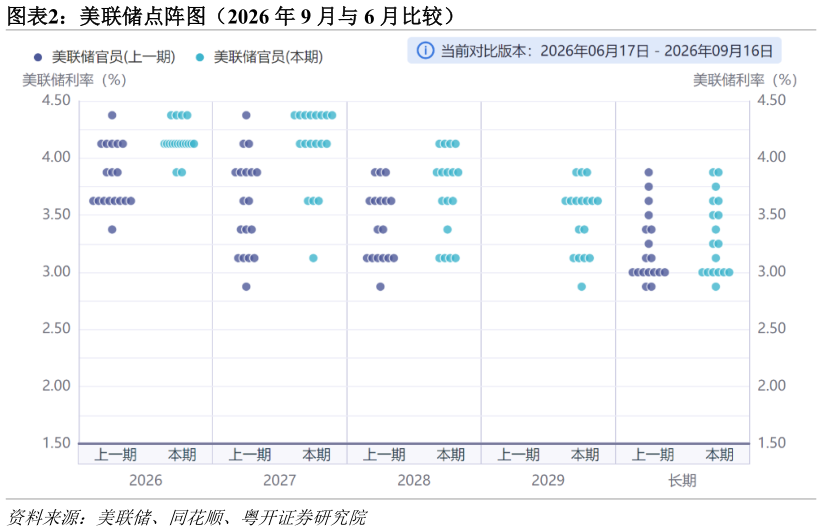Click the lowest teal dot in 2029 本期 column

pos(582,287)
